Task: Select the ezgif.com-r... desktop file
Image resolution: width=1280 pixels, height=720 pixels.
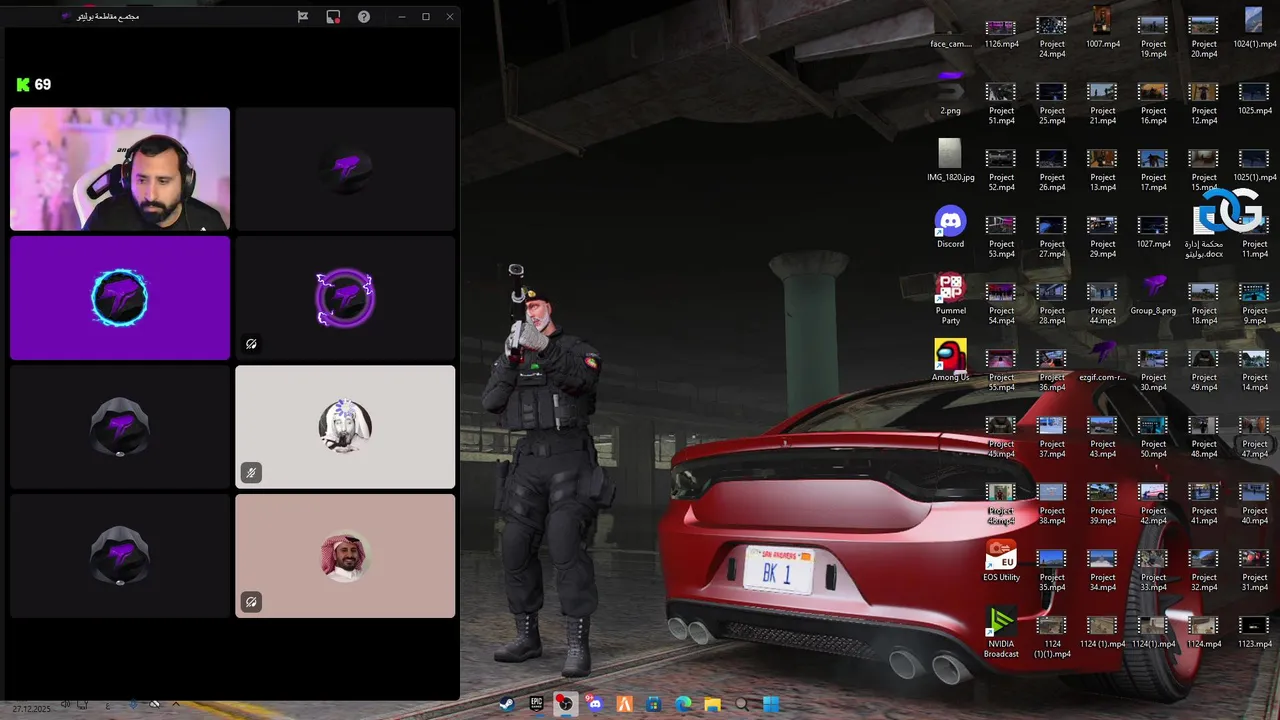Action: click(1102, 361)
